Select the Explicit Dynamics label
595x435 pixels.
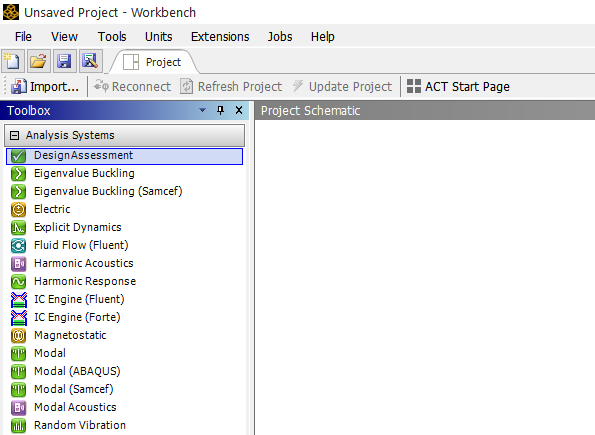pyautogui.click(x=78, y=227)
